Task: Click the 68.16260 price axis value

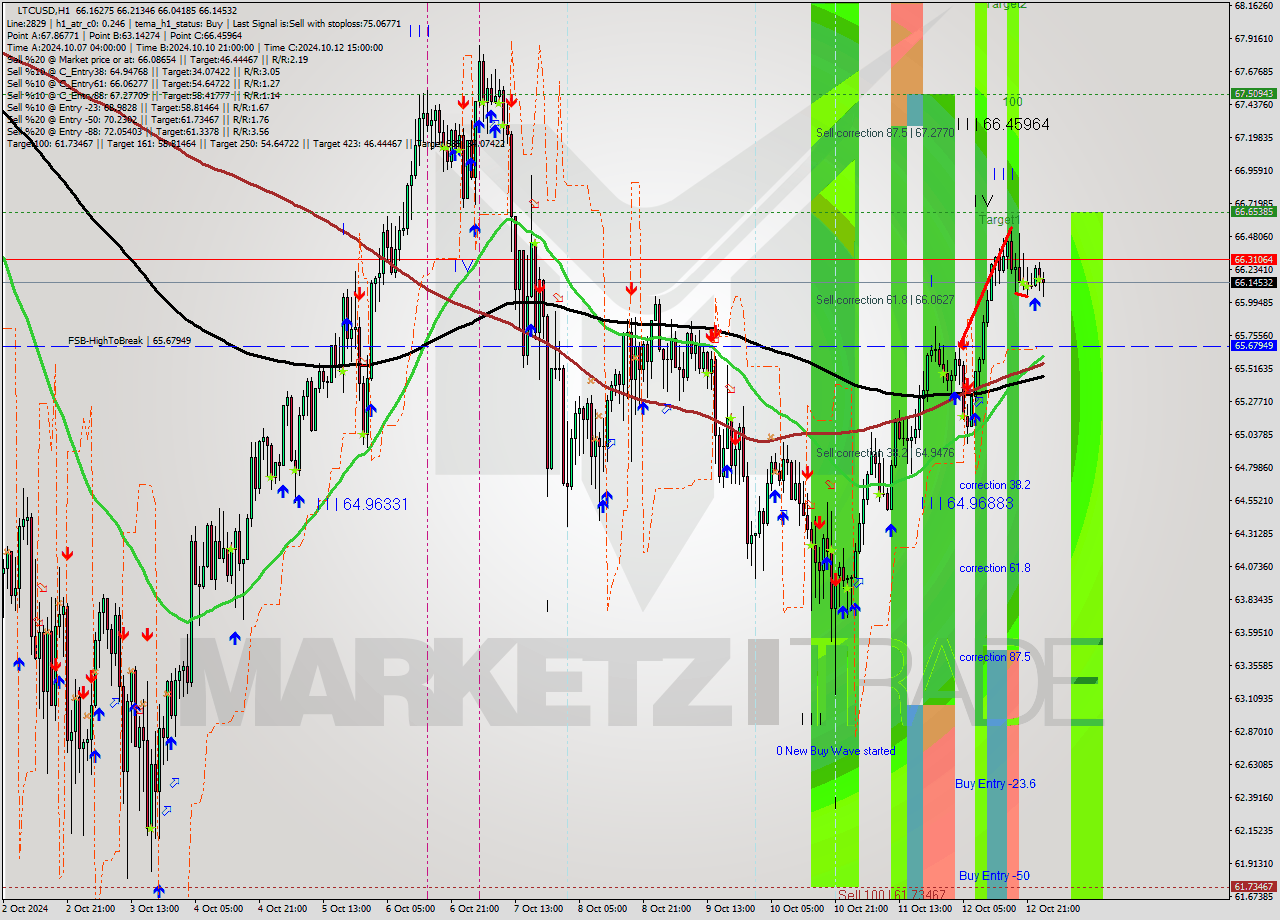Action: (x=1253, y=5)
